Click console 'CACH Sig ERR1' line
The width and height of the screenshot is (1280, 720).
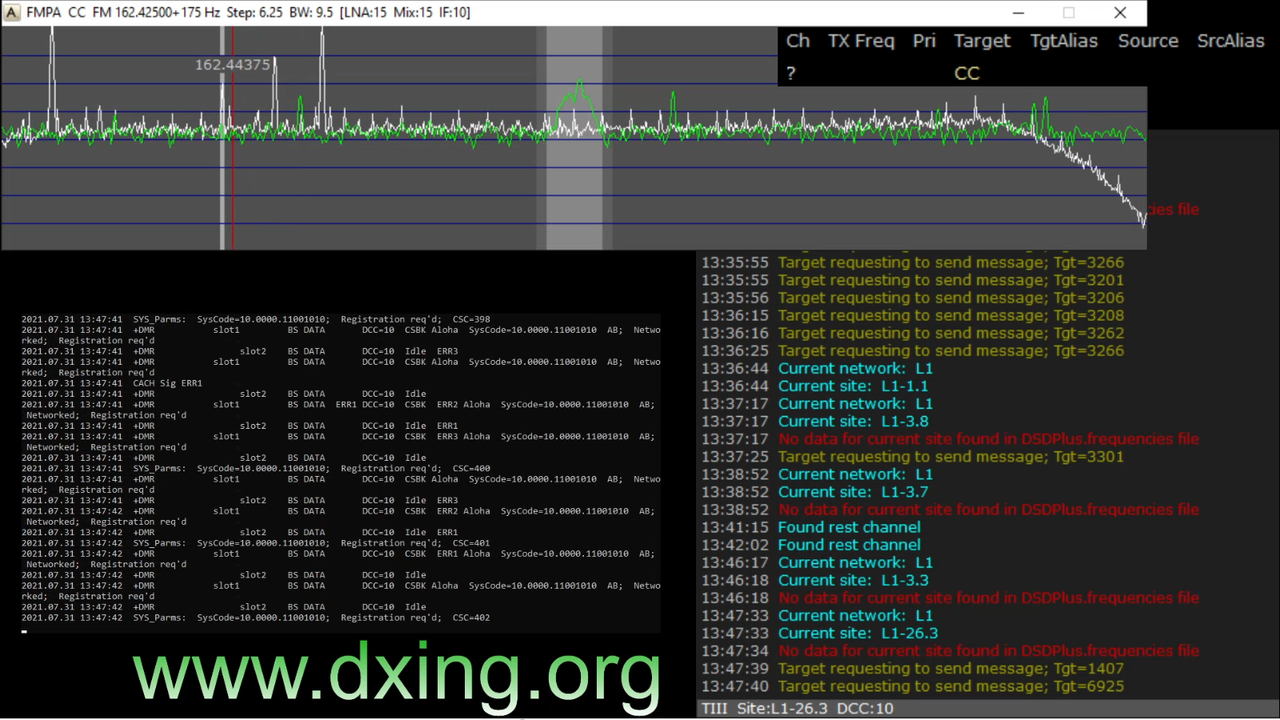tap(112, 384)
